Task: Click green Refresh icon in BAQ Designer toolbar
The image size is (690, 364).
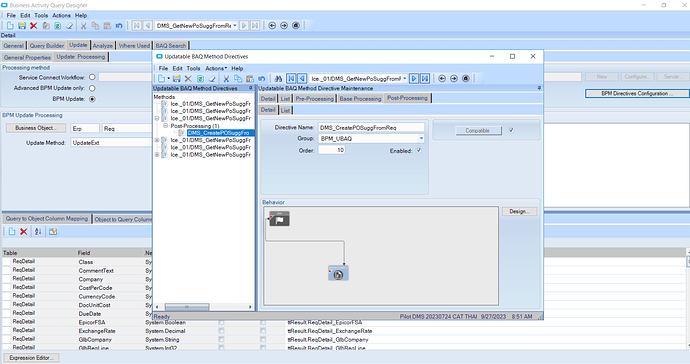Action: point(58,26)
